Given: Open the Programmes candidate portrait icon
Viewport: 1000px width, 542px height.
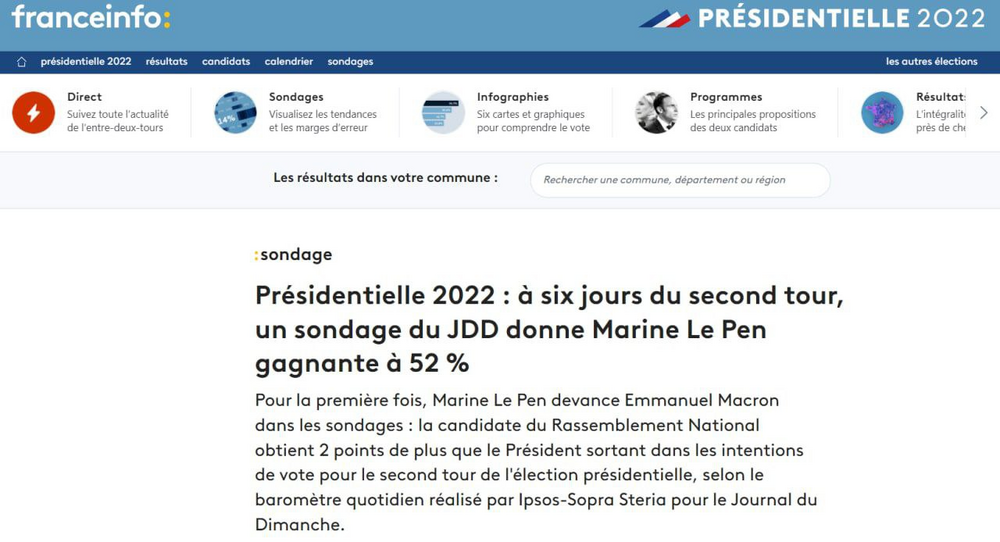Looking at the screenshot, I should pyautogui.click(x=656, y=113).
